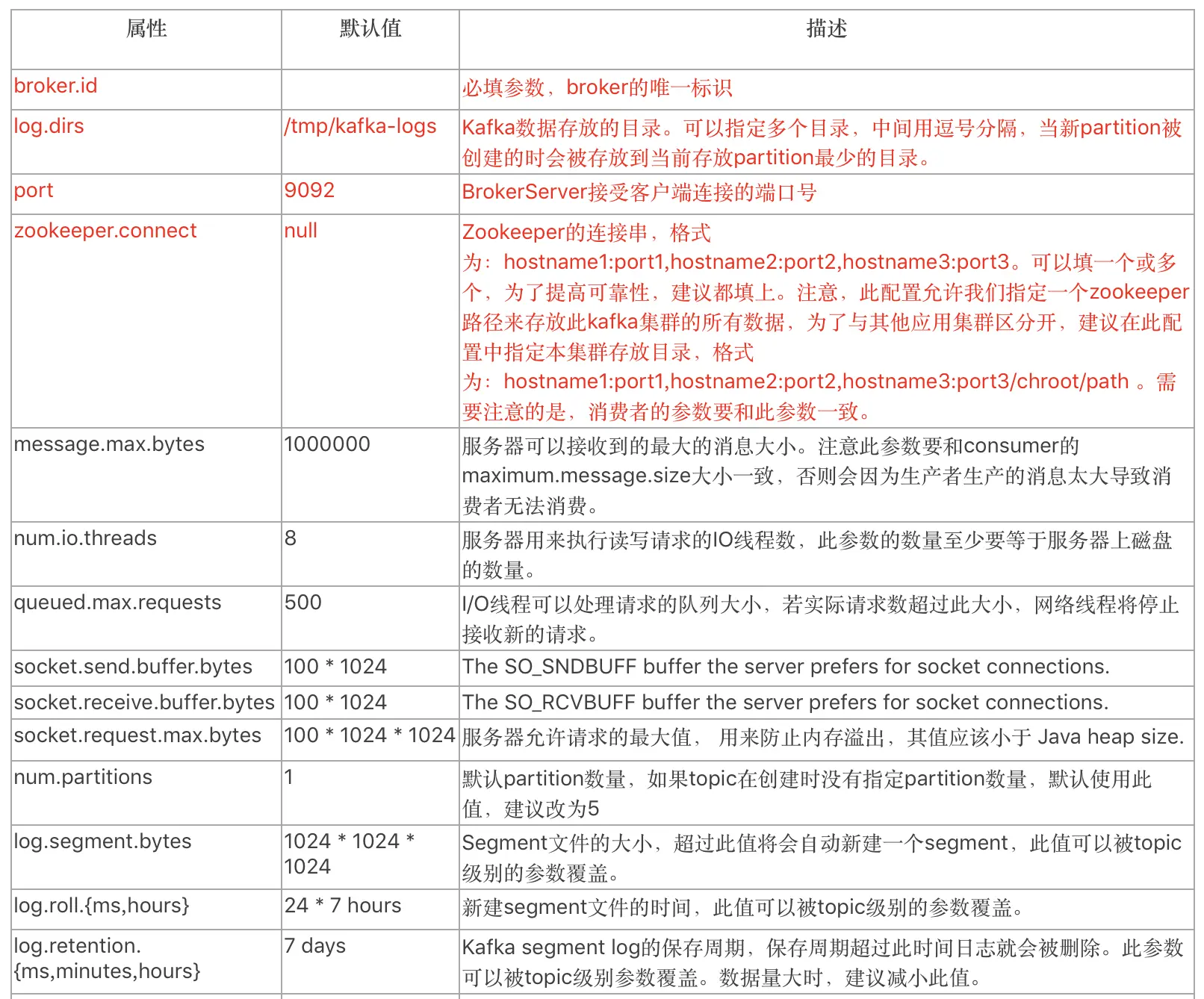The width and height of the screenshot is (1204, 999).
Task: Select the log.dirs property name
Action: point(49,126)
